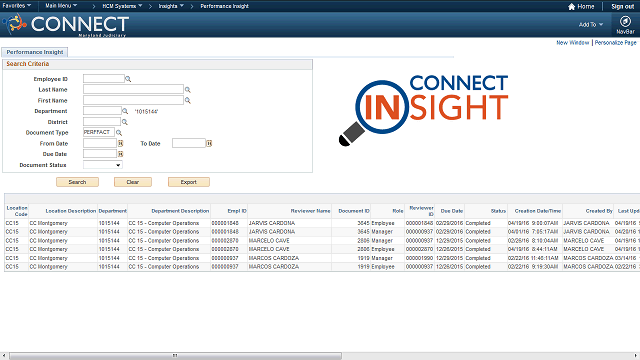
Task: Click the District input field
Action: 102,122
